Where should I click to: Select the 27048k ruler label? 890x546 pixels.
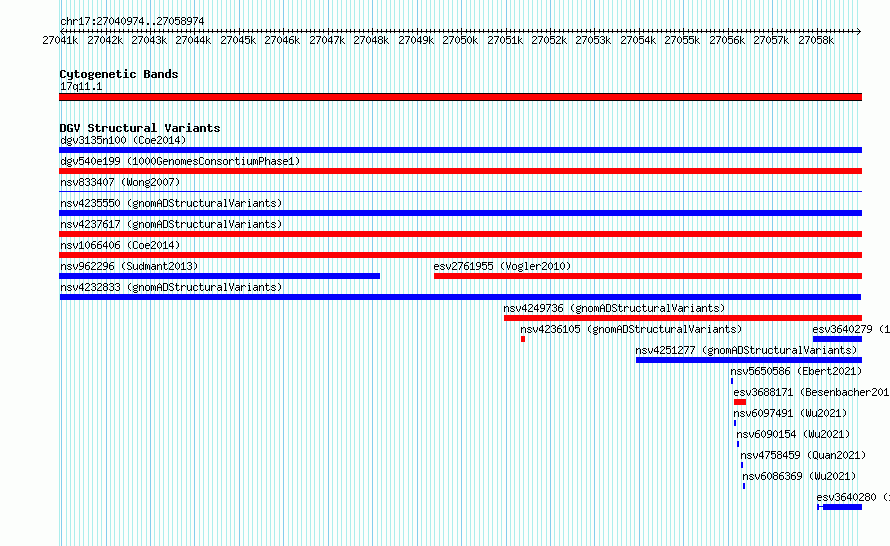[371, 40]
